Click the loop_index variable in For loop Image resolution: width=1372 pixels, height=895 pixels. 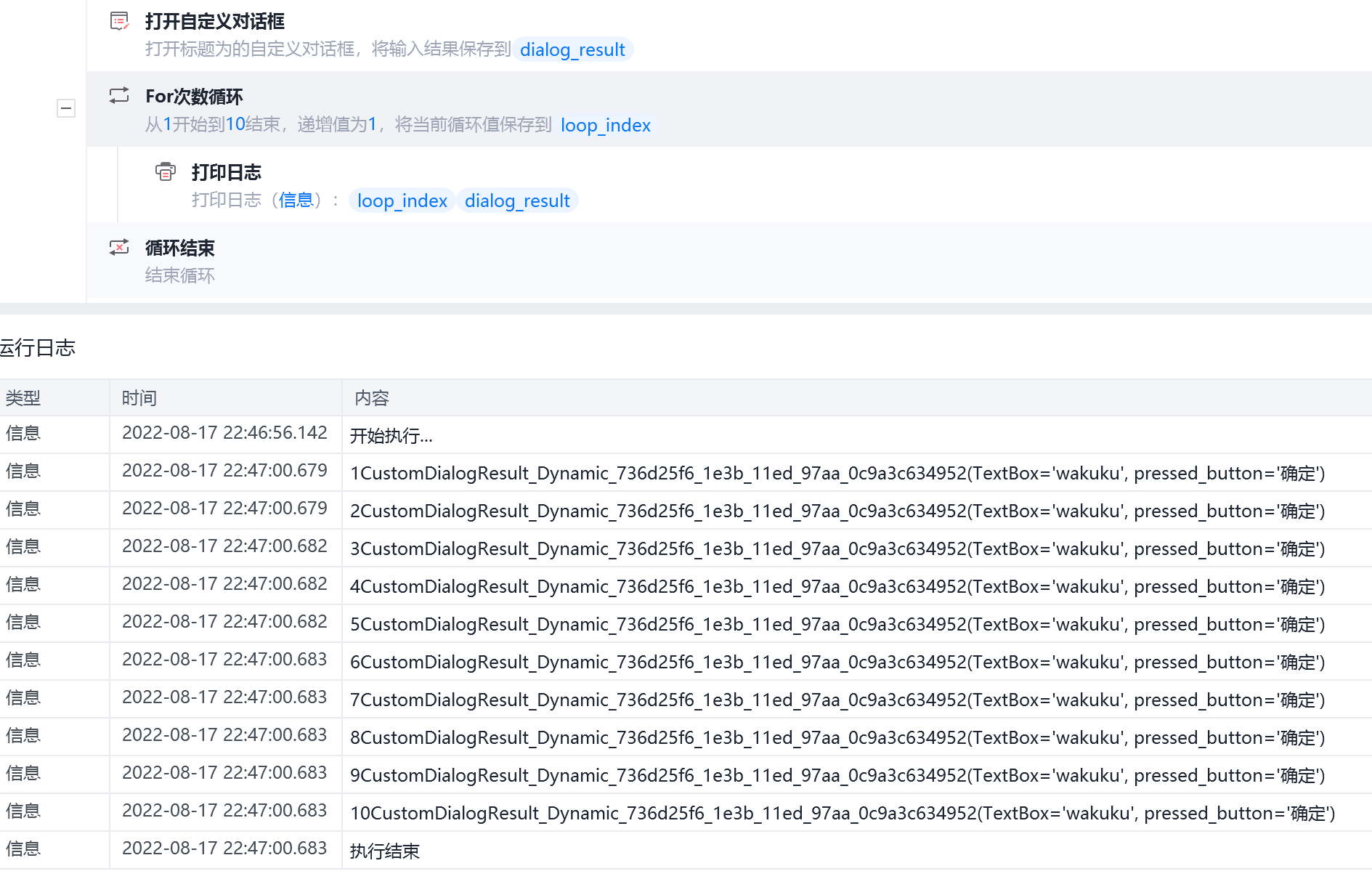[x=605, y=125]
